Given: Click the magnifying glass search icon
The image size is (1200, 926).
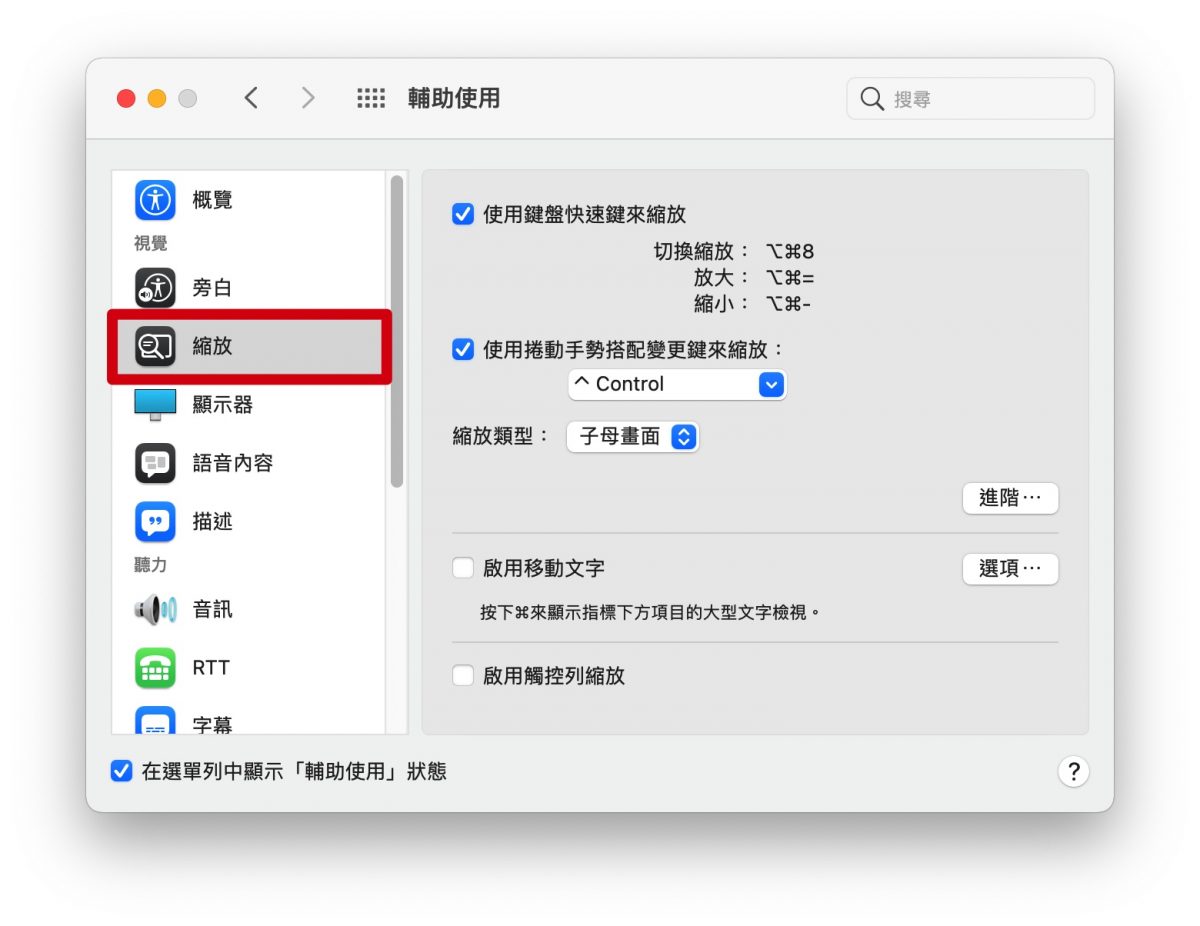Looking at the screenshot, I should (x=871, y=99).
